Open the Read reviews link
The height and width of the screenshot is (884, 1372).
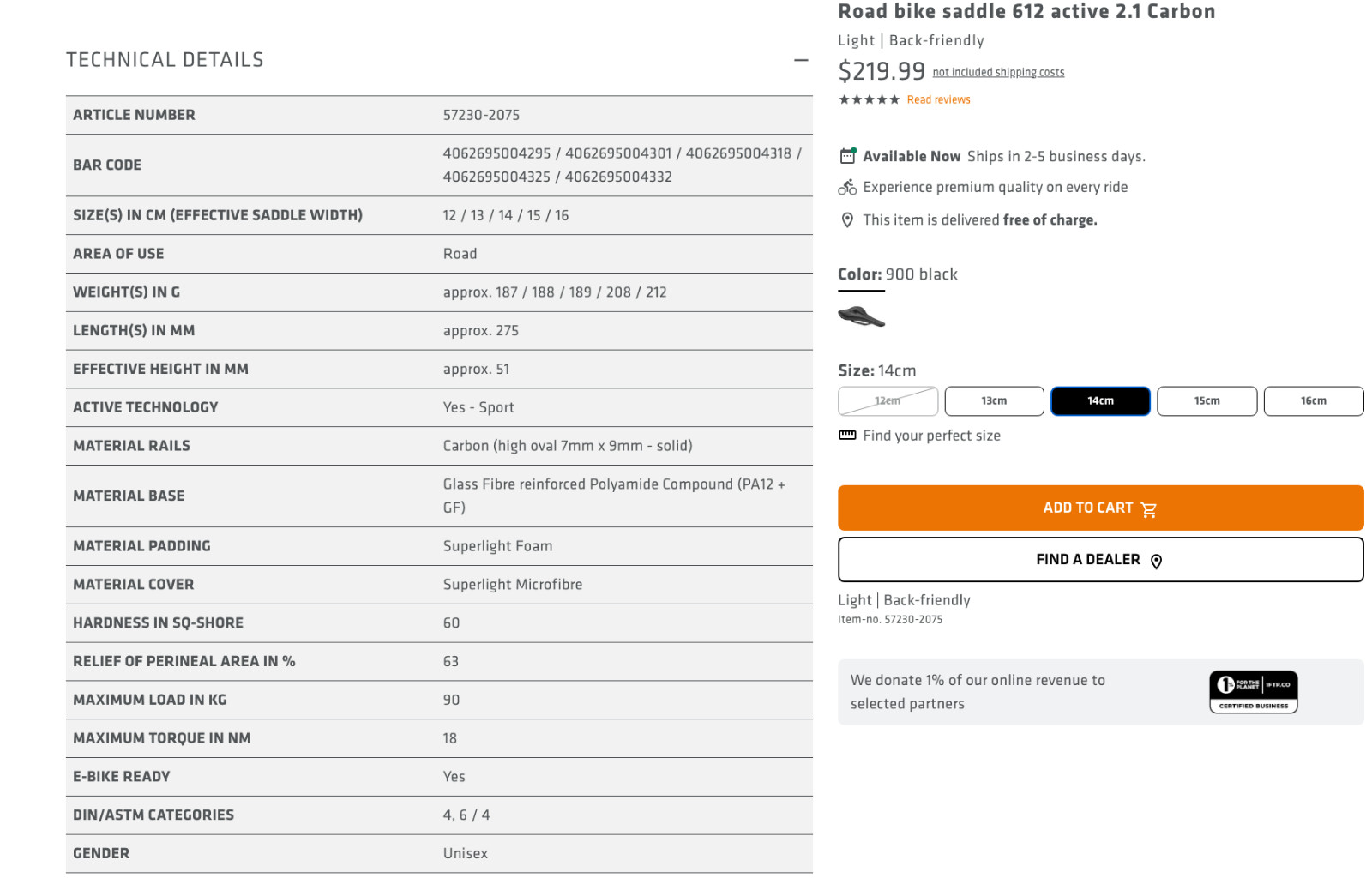pos(938,99)
